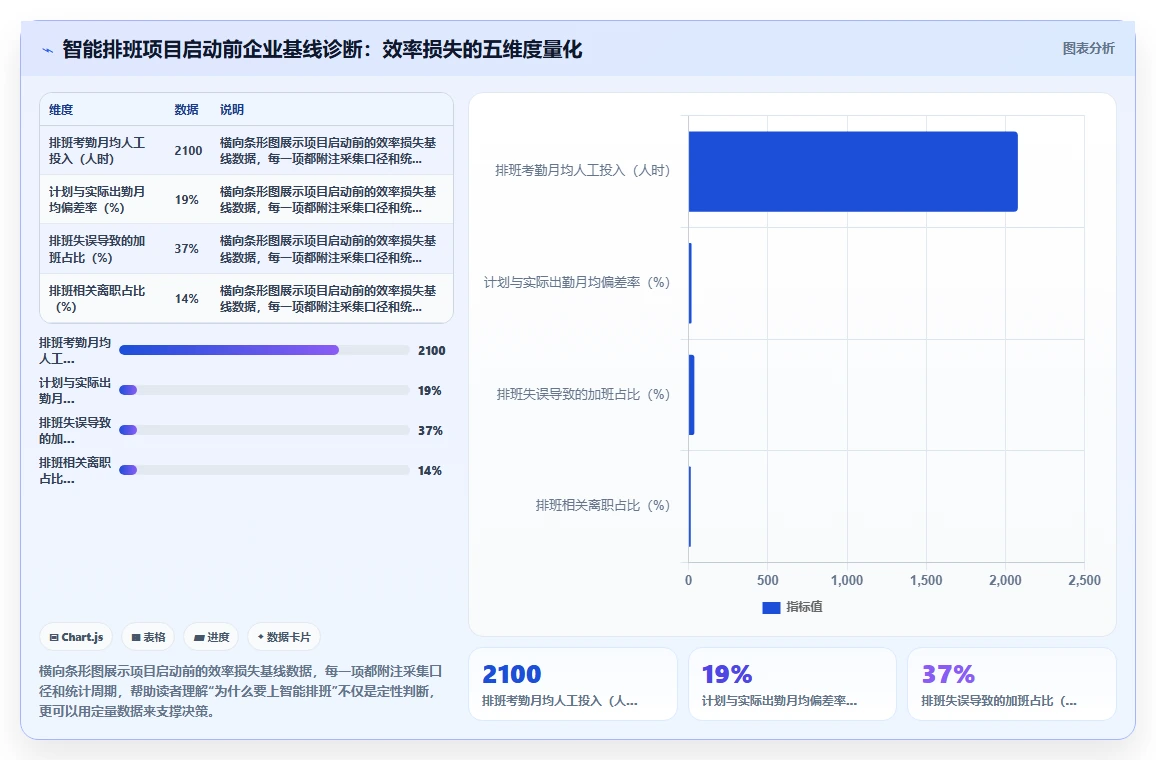The width and height of the screenshot is (1156, 760).
Task: Click the x-axis tick label 1,500
Action: [x=926, y=580]
